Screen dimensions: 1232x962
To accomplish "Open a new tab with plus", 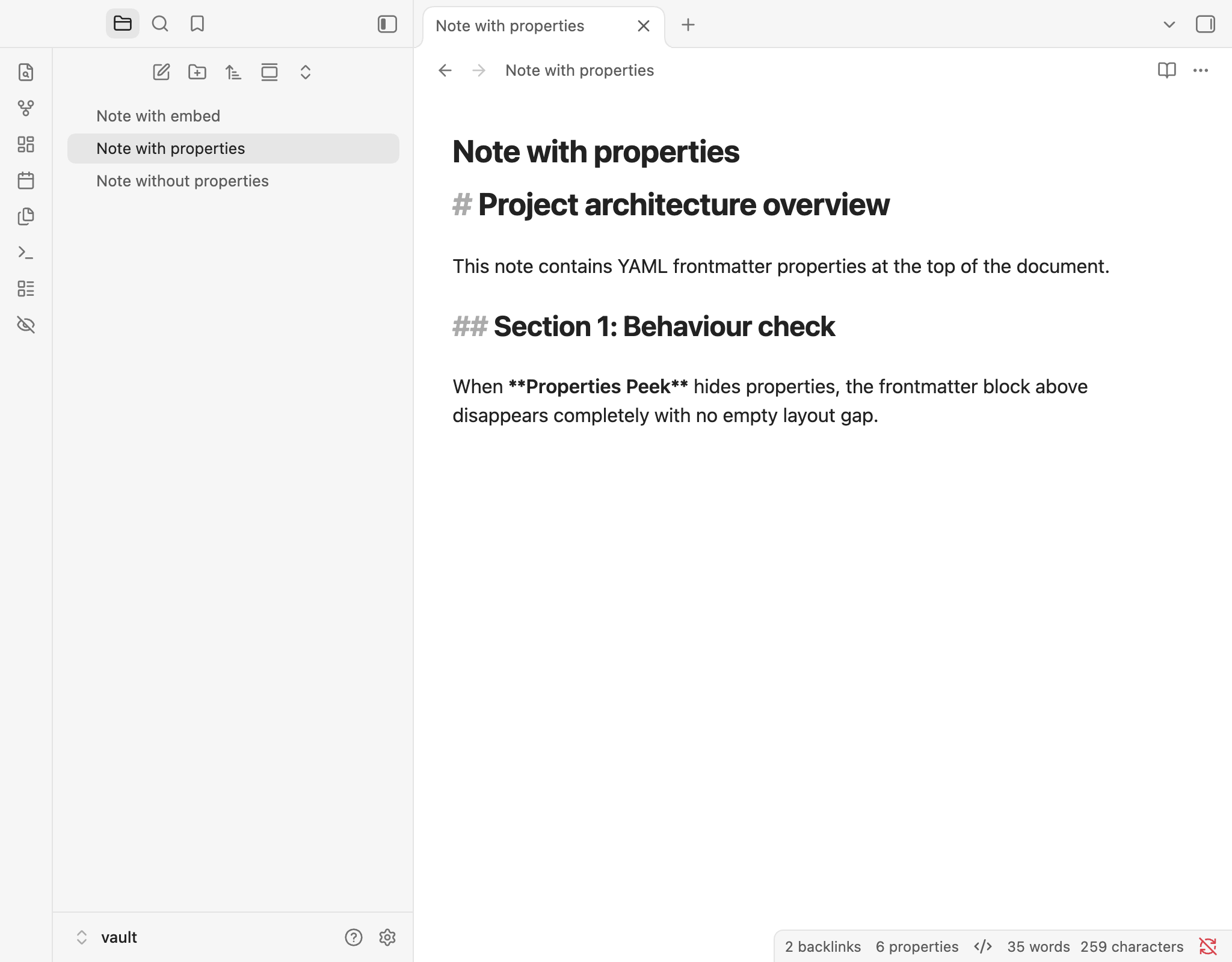I will tap(688, 25).
